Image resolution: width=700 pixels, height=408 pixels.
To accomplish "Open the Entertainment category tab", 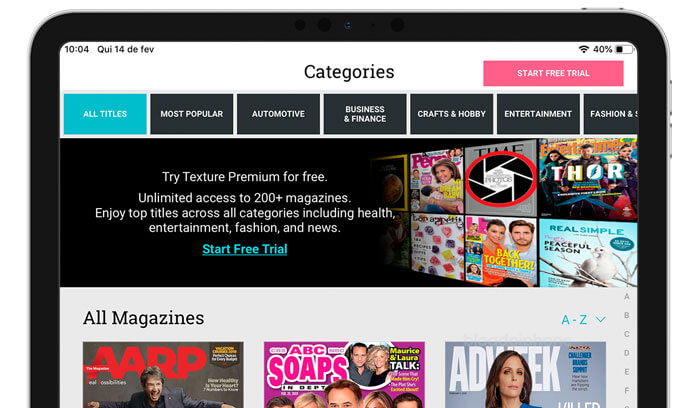I will point(538,114).
